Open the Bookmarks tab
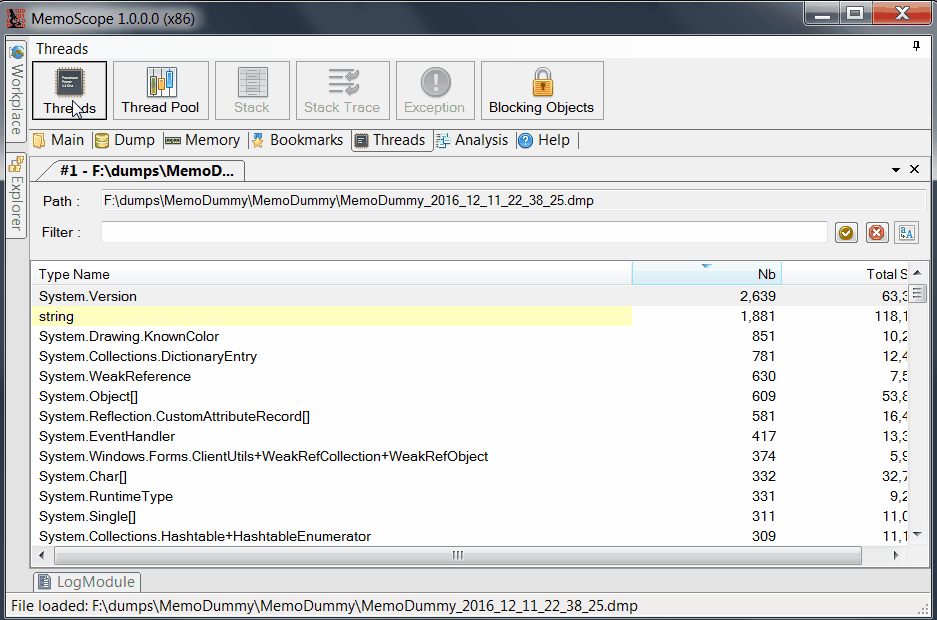Image resolution: width=937 pixels, height=620 pixels. click(296, 140)
